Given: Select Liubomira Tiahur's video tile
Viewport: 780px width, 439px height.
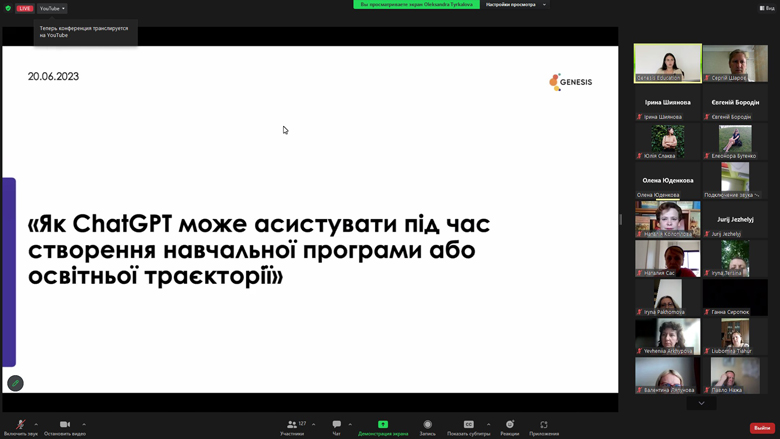Looking at the screenshot, I should pyautogui.click(x=735, y=337).
